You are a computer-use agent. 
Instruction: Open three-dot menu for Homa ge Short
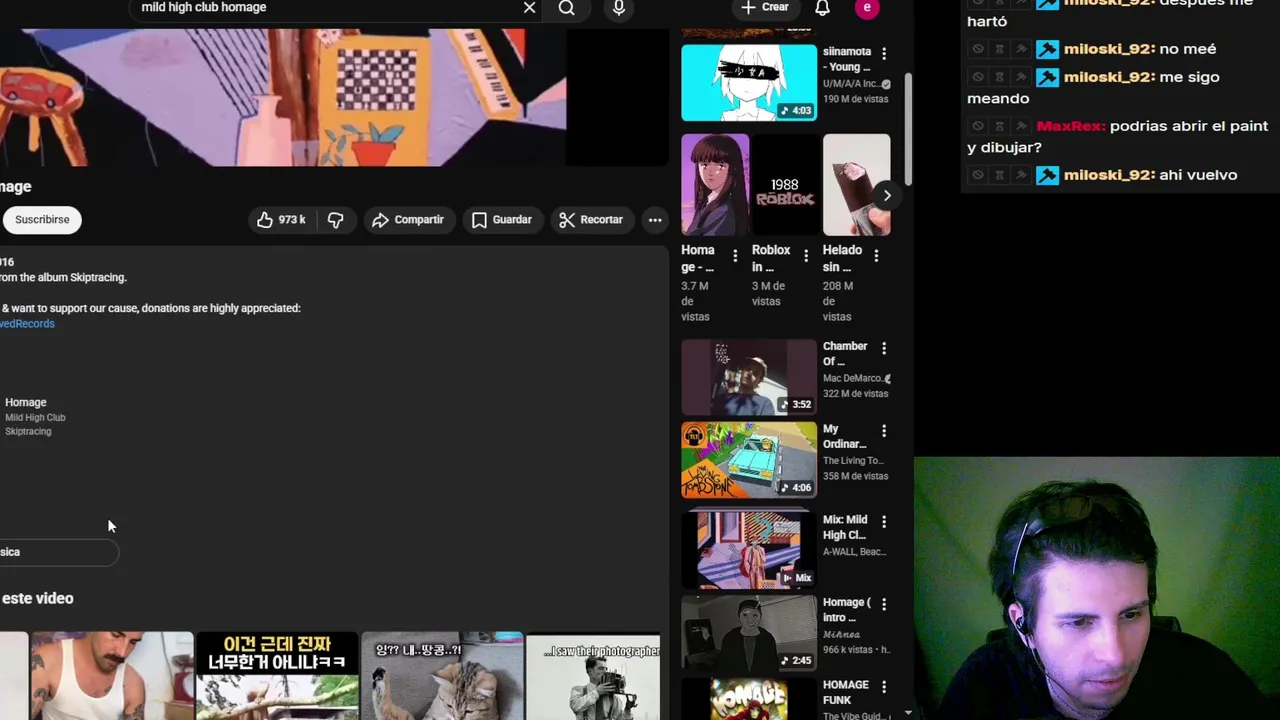click(735, 256)
